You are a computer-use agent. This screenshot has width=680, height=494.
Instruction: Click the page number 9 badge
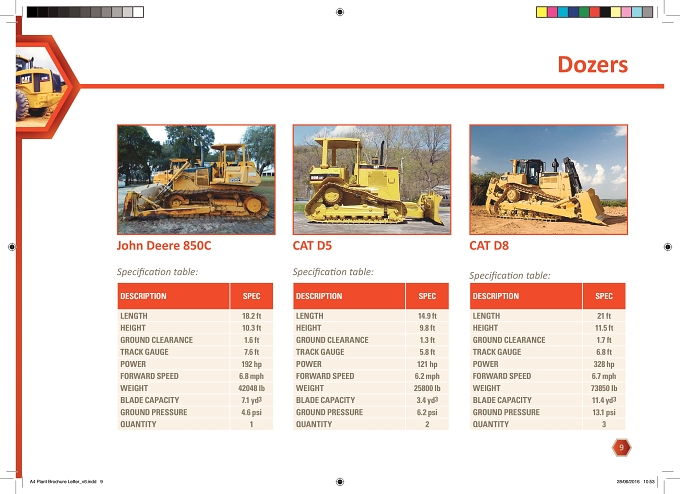tap(621, 448)
